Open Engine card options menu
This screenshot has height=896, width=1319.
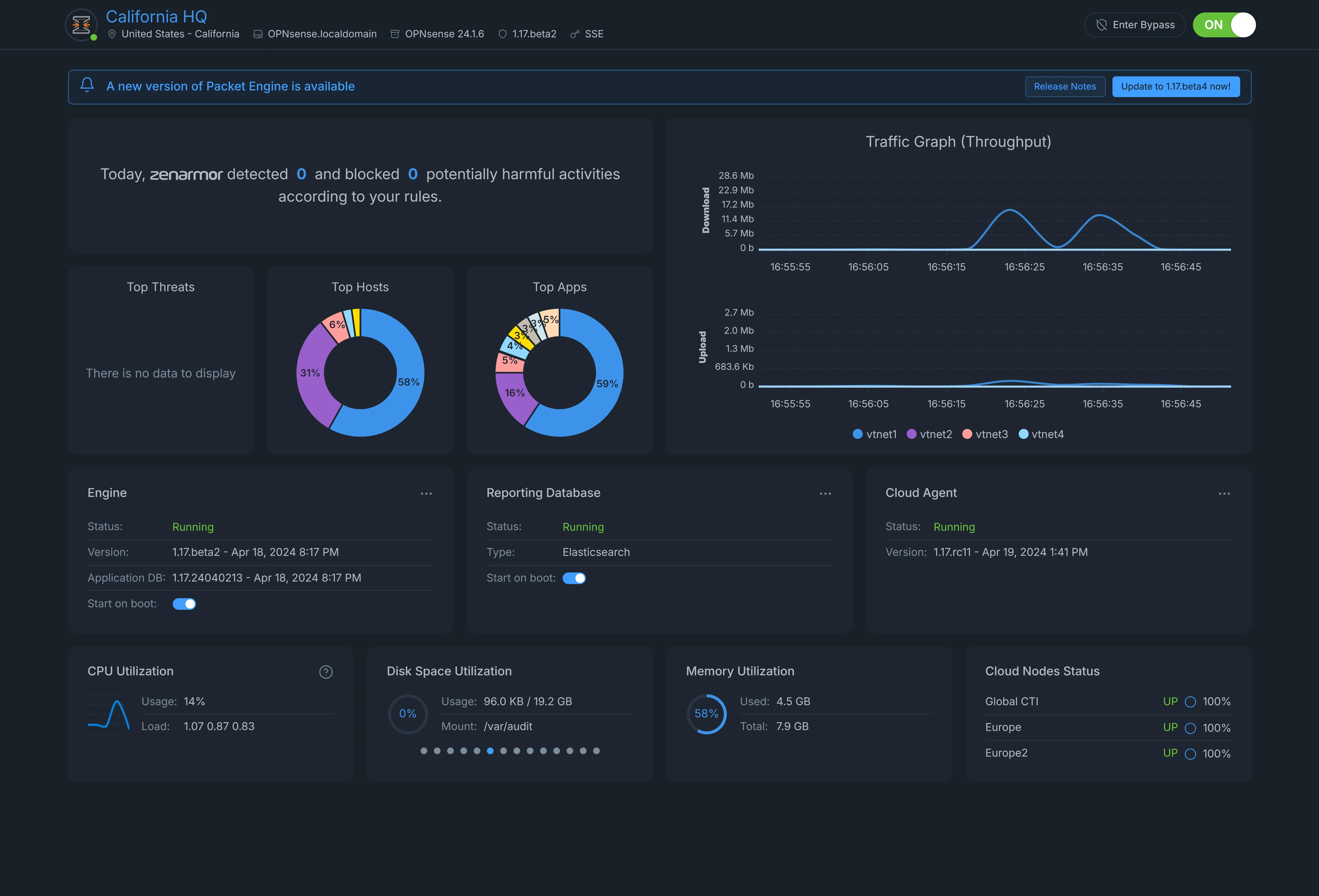click(x=426, y=494)
